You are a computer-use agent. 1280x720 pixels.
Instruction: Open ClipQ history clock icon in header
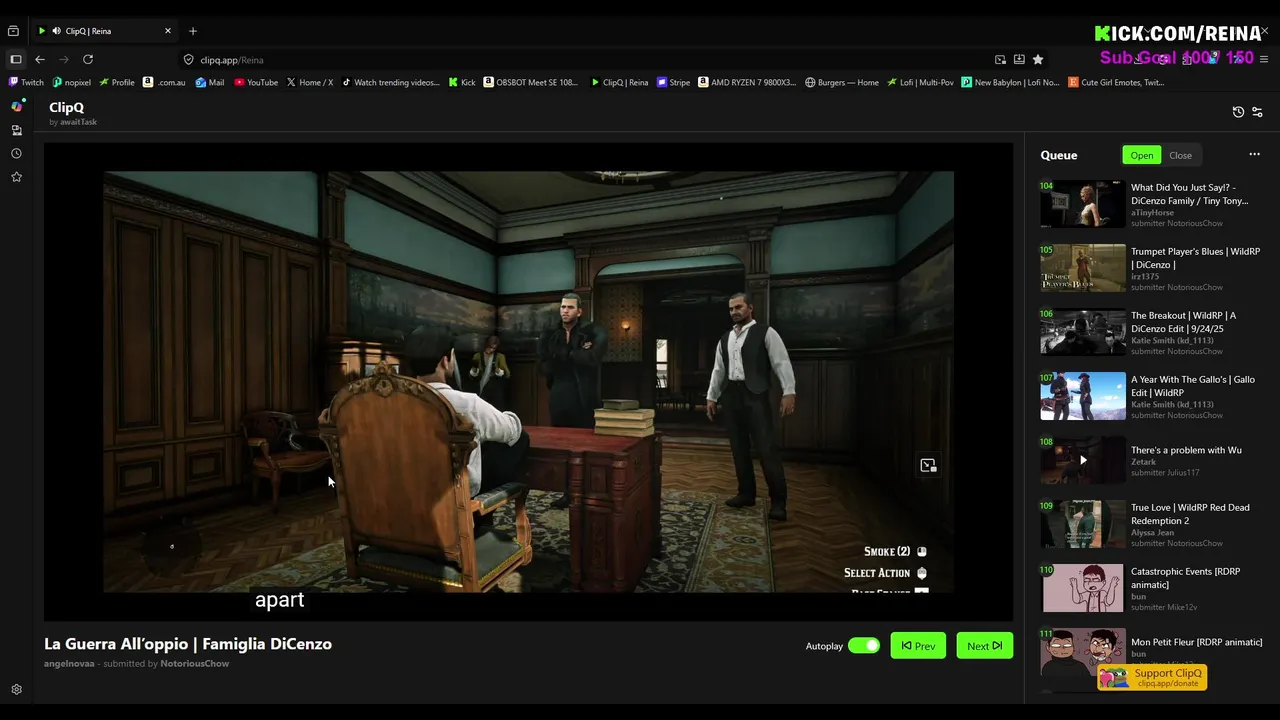point(1238,112)
